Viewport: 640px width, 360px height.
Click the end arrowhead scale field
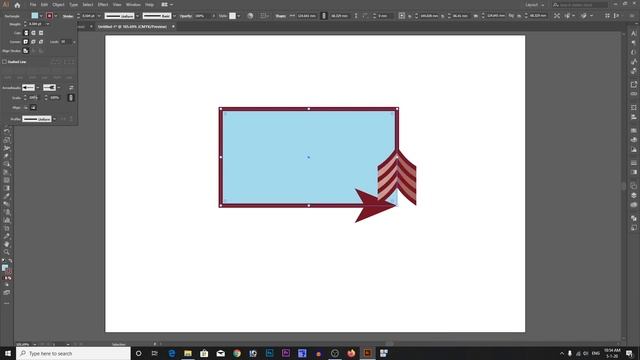click(x=55, y=98)
